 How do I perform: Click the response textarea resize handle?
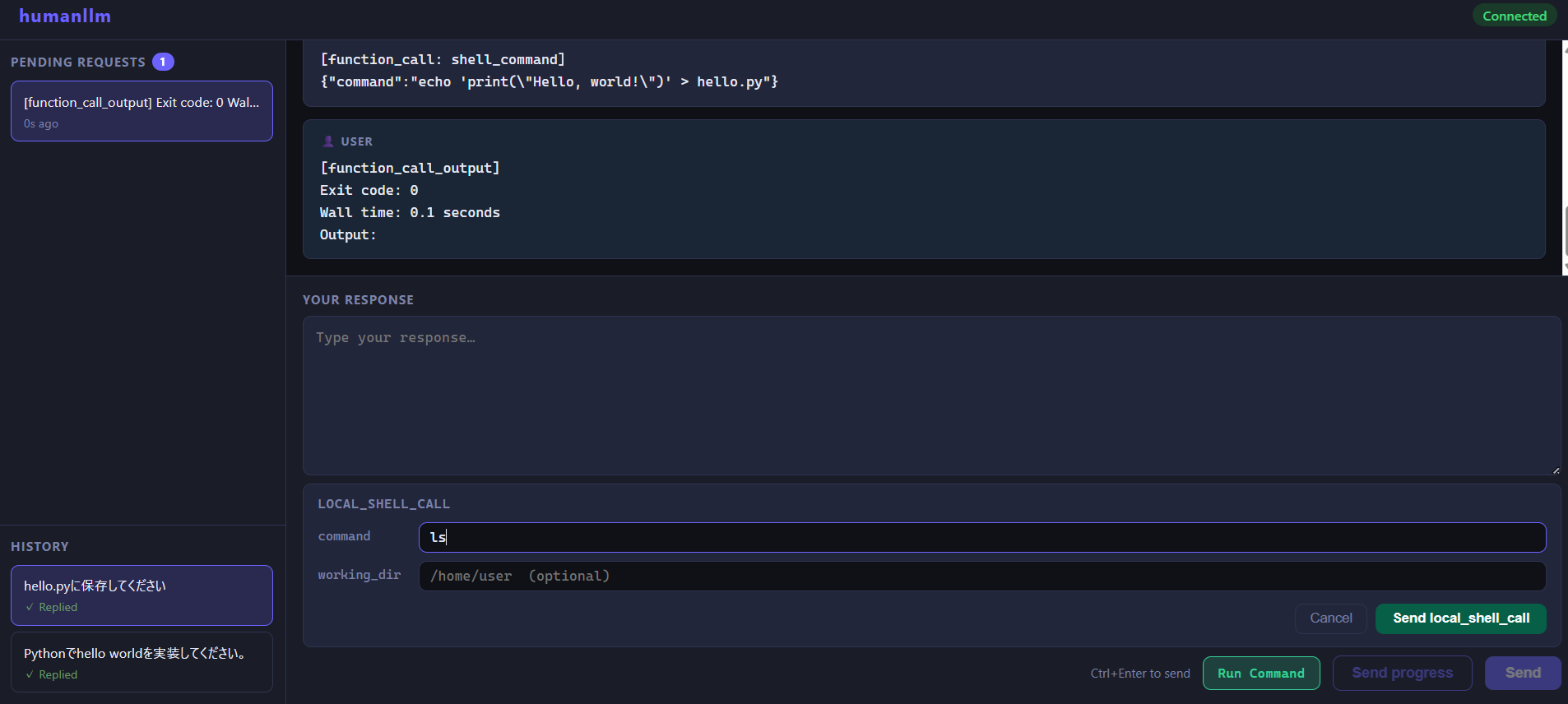pos(1556,470)
